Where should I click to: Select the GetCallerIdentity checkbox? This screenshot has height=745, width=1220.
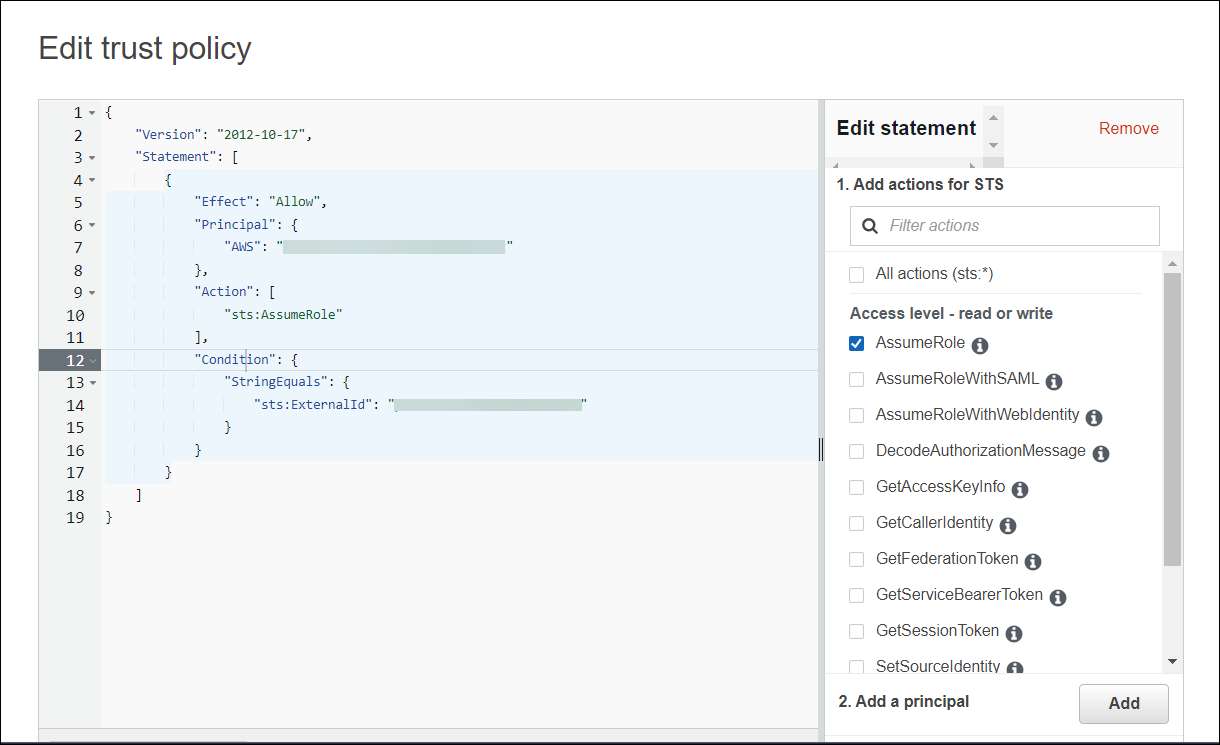click(x=856, y=523)
